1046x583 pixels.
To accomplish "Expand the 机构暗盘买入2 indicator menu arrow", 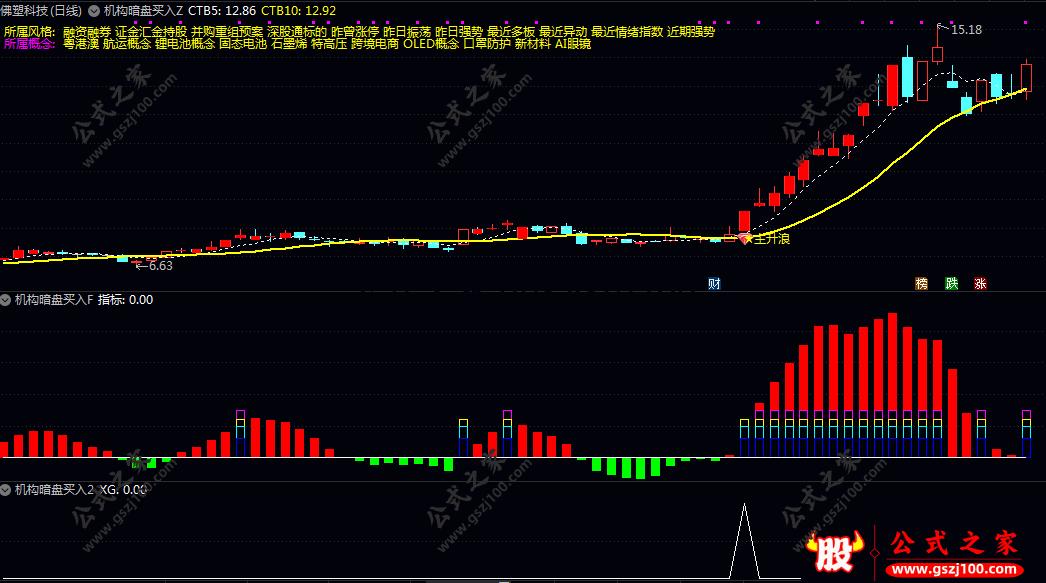I will click(x=5, y=490).
